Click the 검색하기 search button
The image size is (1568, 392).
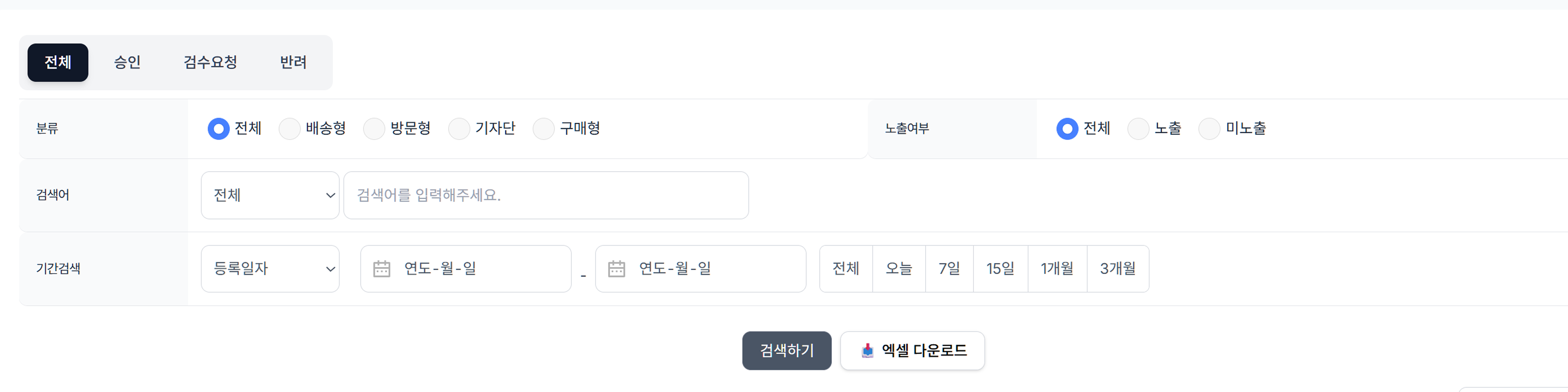[x=787, y=351]
